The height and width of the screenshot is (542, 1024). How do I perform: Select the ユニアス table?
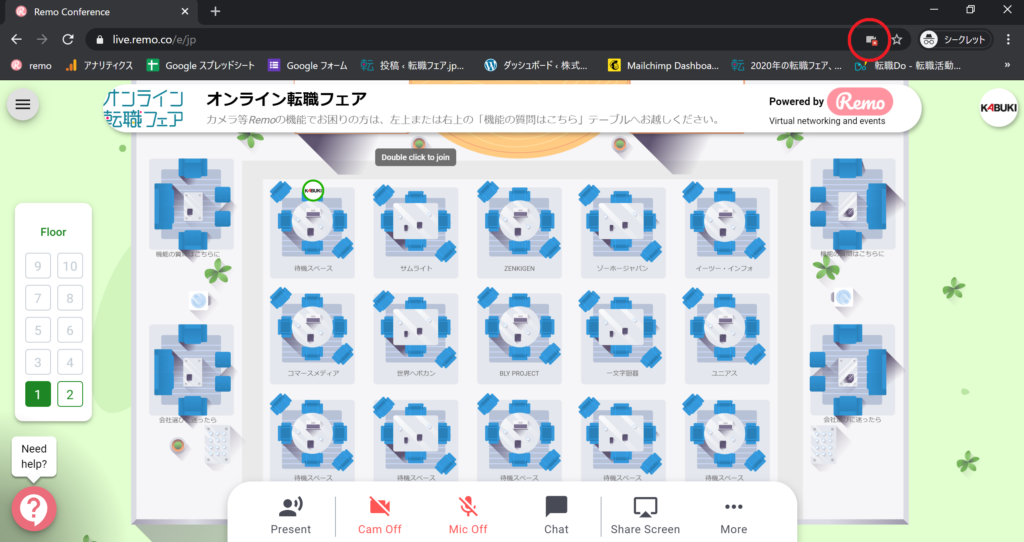pyautogui.click(x=725, y=336)
